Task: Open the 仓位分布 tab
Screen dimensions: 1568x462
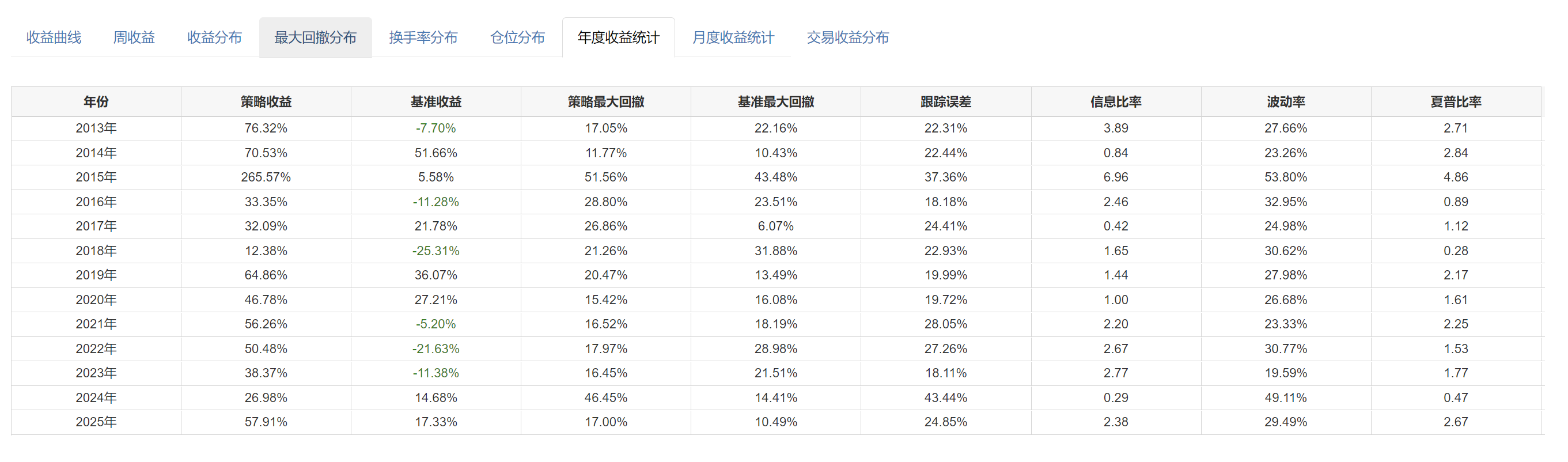Action: (x=517, y=38)
